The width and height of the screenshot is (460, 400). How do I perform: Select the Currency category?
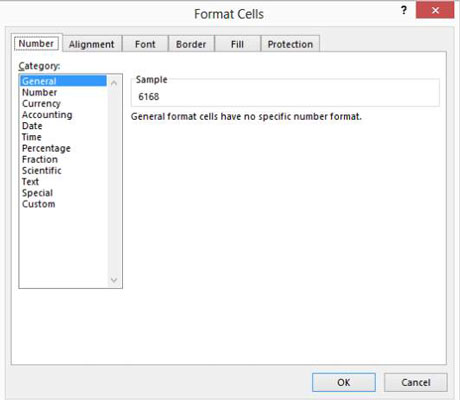tap(63, 103)
